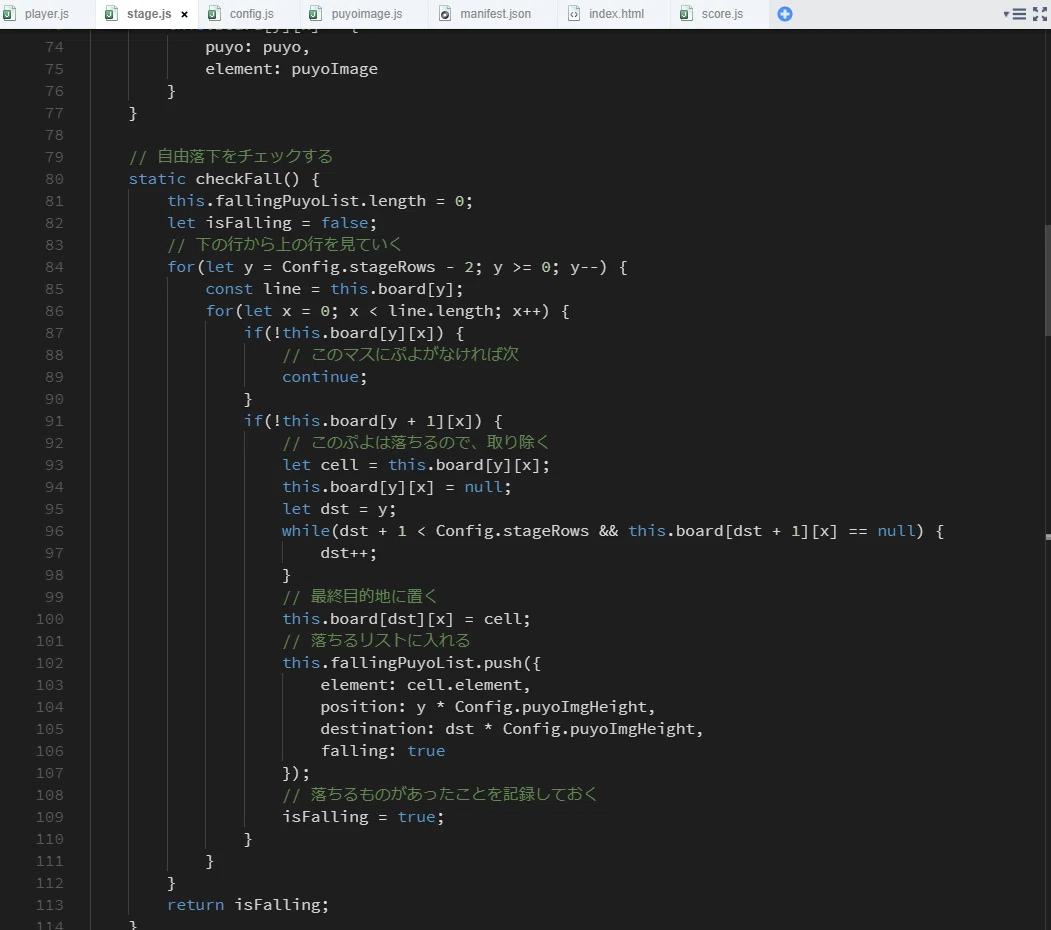The width and height of the screenshot is (1051, 930).
Task: Click 'falling: true' property line
Action: tap(383, 751)
